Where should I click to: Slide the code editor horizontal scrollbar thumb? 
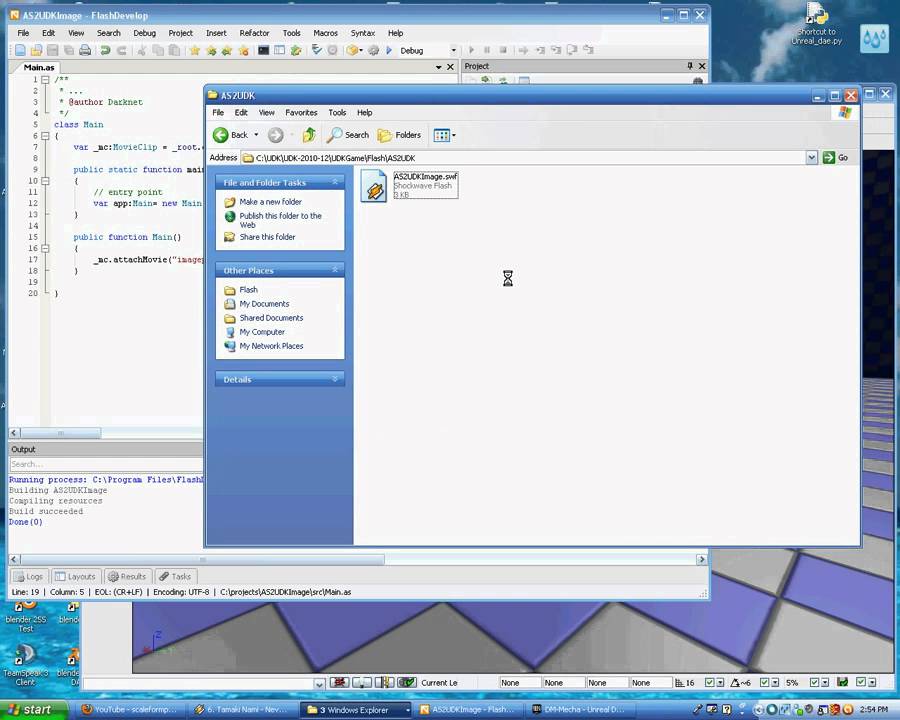click(61, 433)
